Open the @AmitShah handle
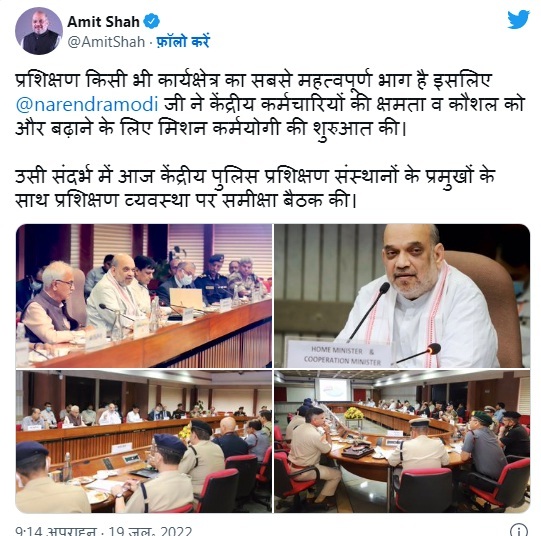This screenshot has width=541, height=536. (x=106, y=42)
